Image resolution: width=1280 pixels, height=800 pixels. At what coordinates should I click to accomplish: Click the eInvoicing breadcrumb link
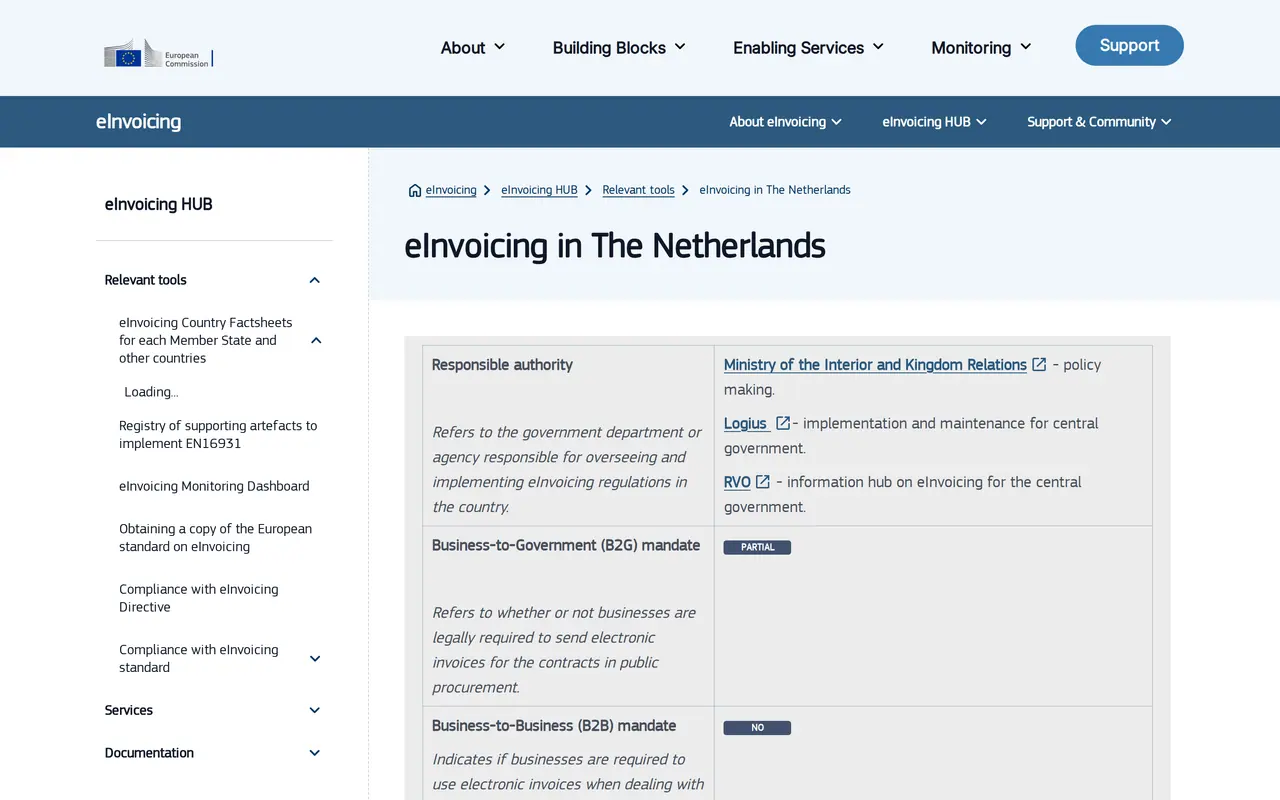[x=451, y=190]
